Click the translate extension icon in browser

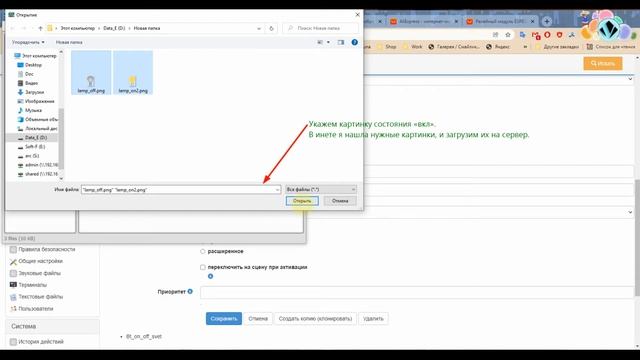point(522,35)
